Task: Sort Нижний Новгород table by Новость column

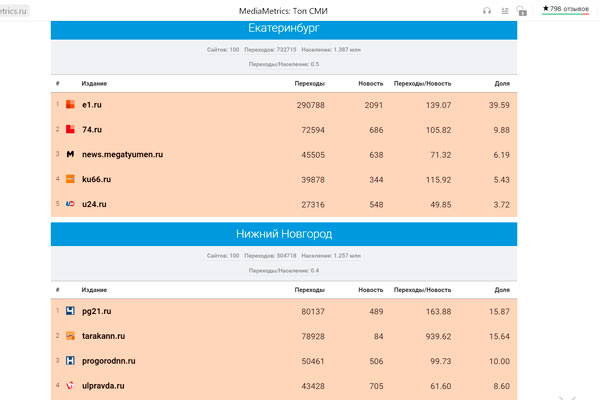Action: click(370, 289)
